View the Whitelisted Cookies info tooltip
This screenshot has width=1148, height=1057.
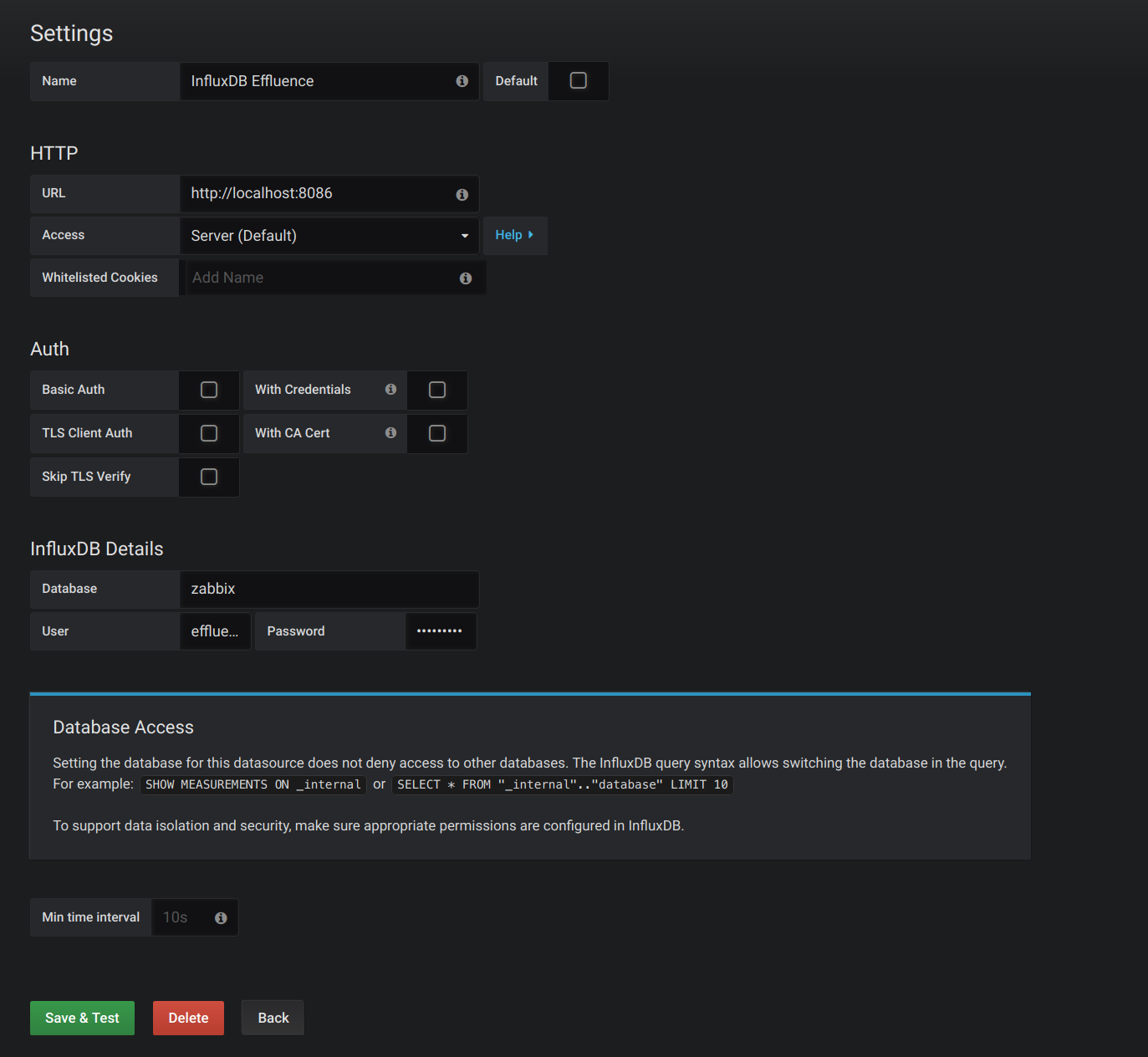pyautogui.click(x=466, y=278)
